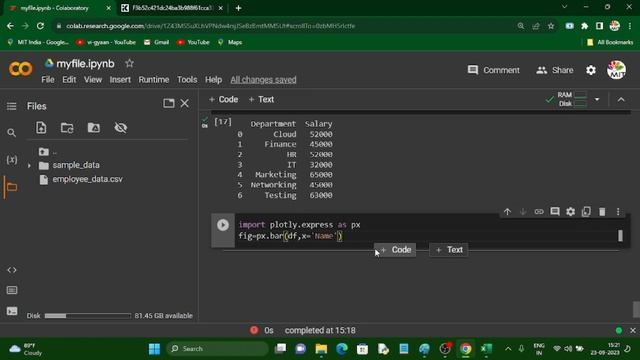
Task: Open the table of contents sidebar icon
Action: [11, 107]
